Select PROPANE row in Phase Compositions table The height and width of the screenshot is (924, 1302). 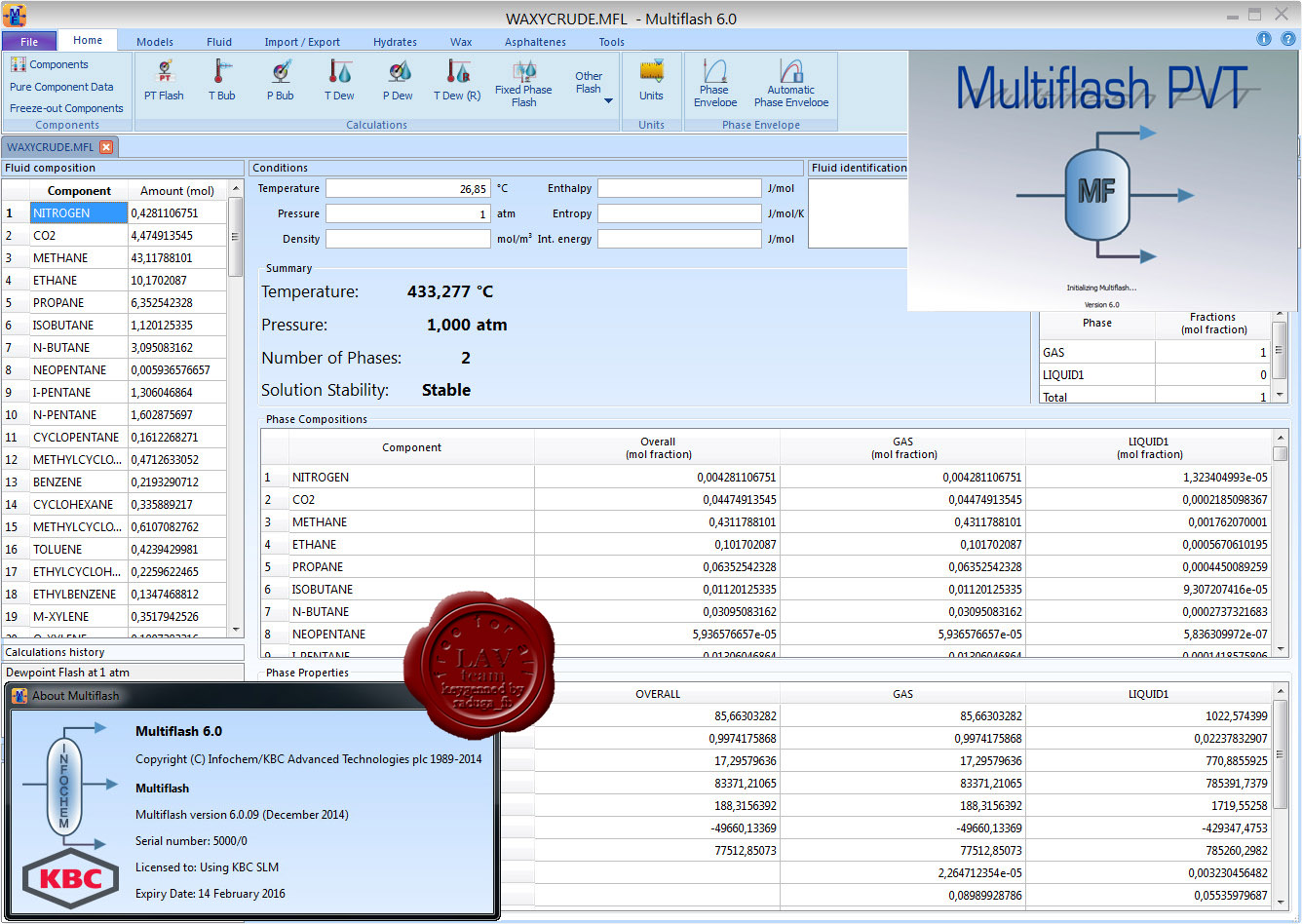tap(766, 566)
